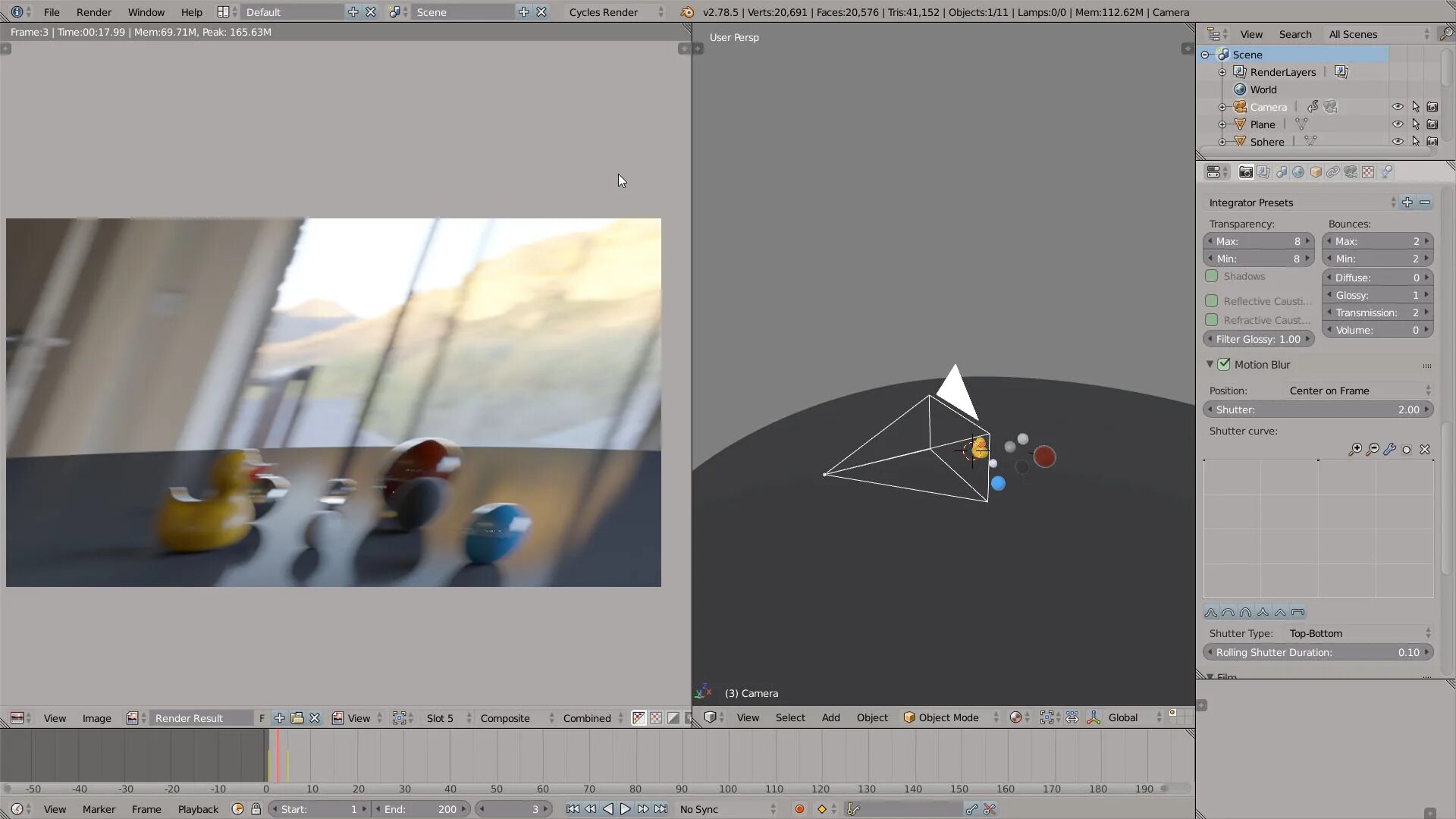Reset the shutter curve with X icon
Viewport: 1456px width, 819px height.
pyautogui.click(x=1425, y=450)
